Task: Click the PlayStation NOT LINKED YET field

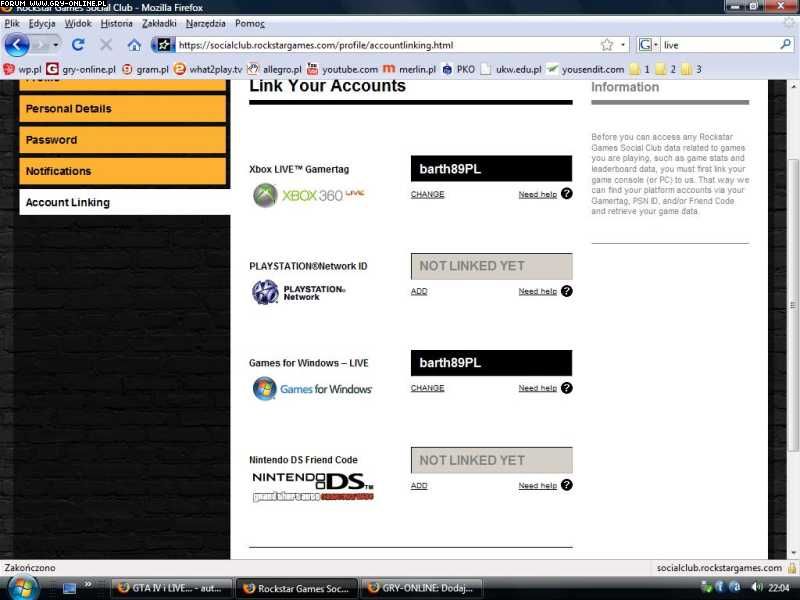Action: click(x=491, y=266)
